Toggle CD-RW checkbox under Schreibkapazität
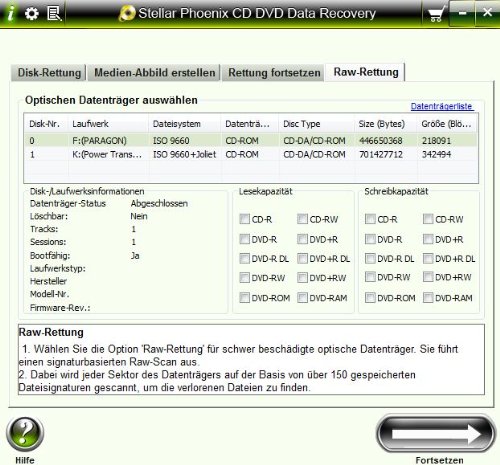Image resolution: width=500 pixels, height=465 pixels. click(x=428, y=219)
